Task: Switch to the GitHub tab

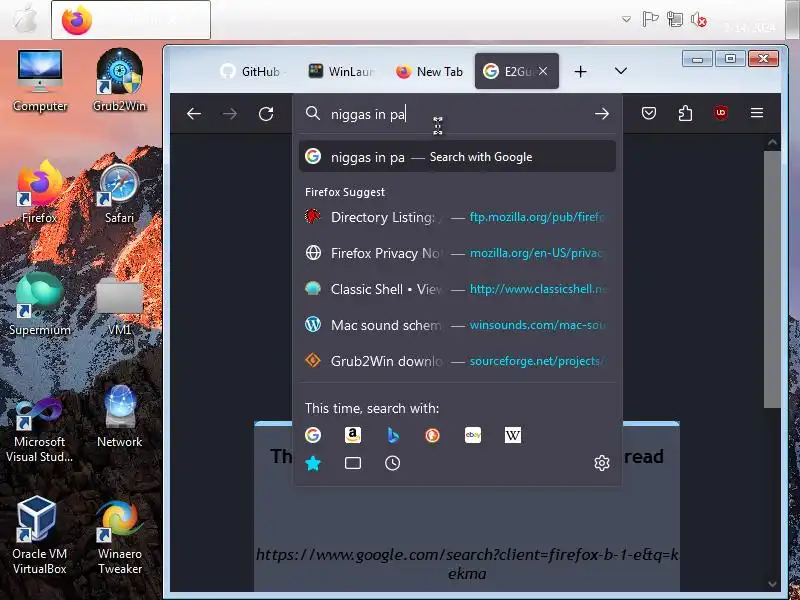Action: (x=251, y=71)
